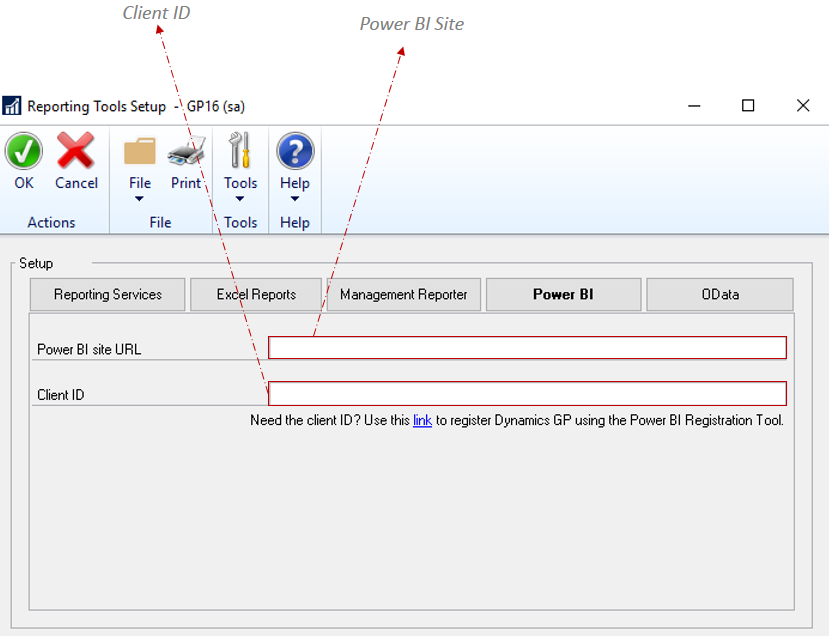Click the red Cancel X icon
Viewport: 829px width, 636px height.
76,151
